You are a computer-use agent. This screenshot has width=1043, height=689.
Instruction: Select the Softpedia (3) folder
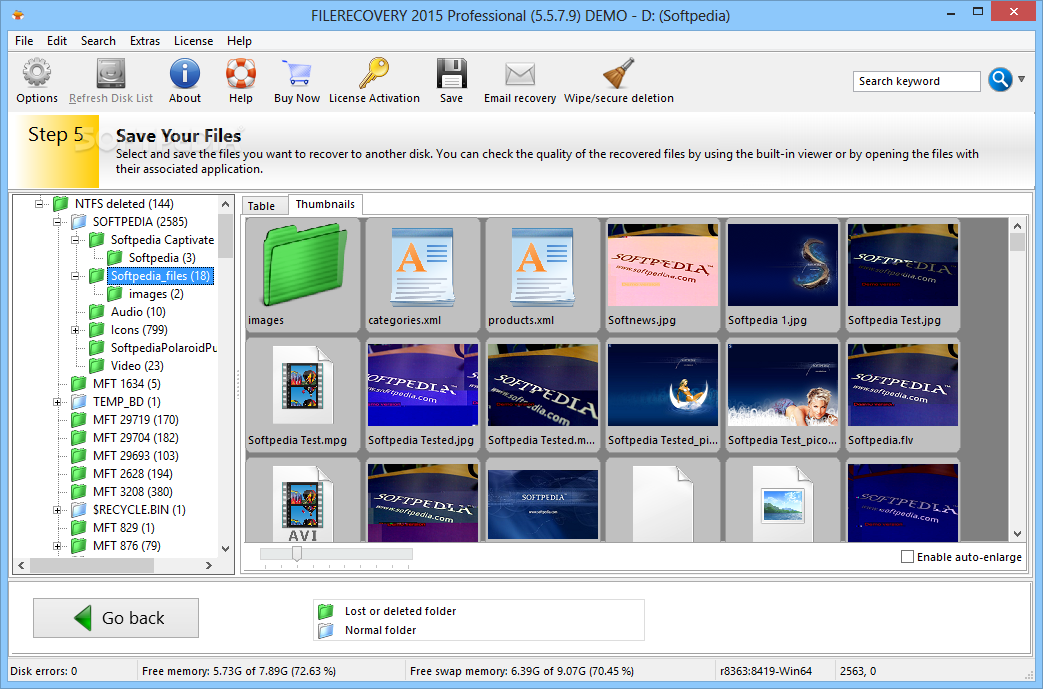pyautogui.click(x=162, y=257)
